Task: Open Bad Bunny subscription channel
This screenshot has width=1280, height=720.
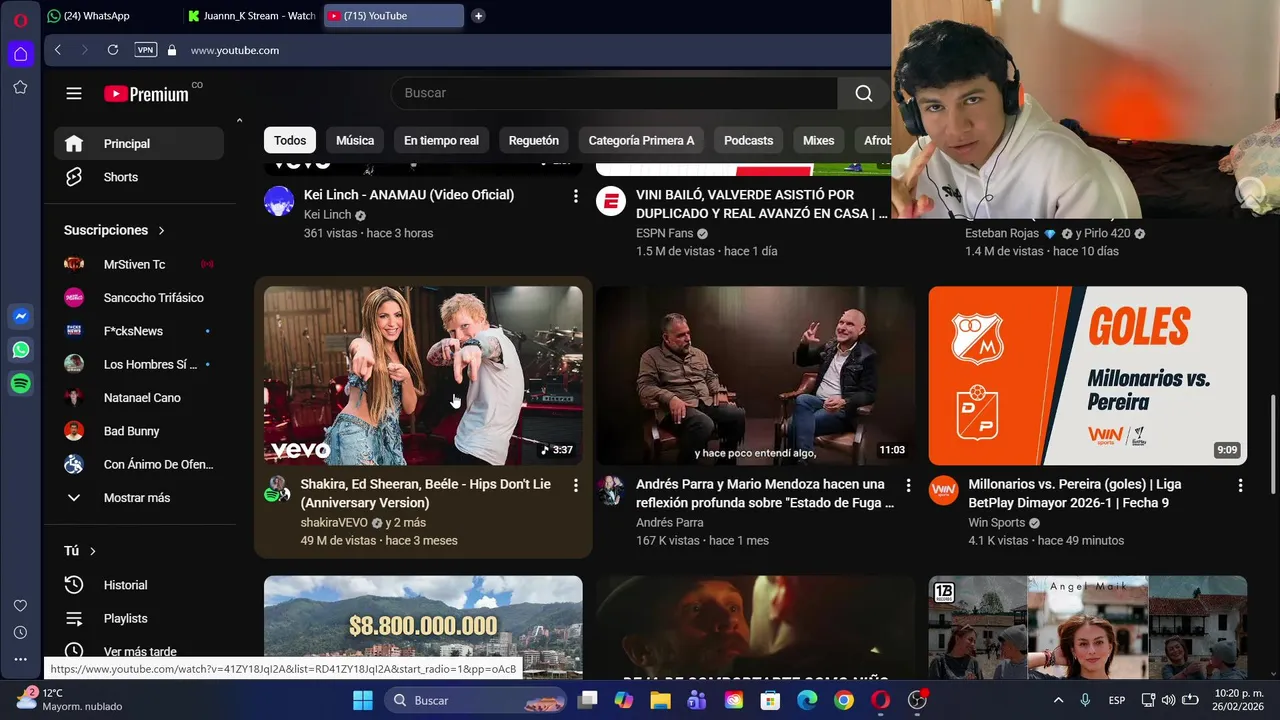Action: tap(139, 431)
